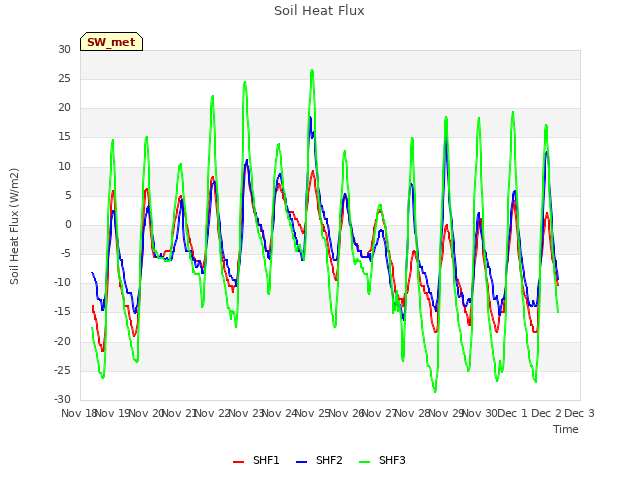Click the 25 value on y-axis
640x480 pixels.
coord(64,78)
